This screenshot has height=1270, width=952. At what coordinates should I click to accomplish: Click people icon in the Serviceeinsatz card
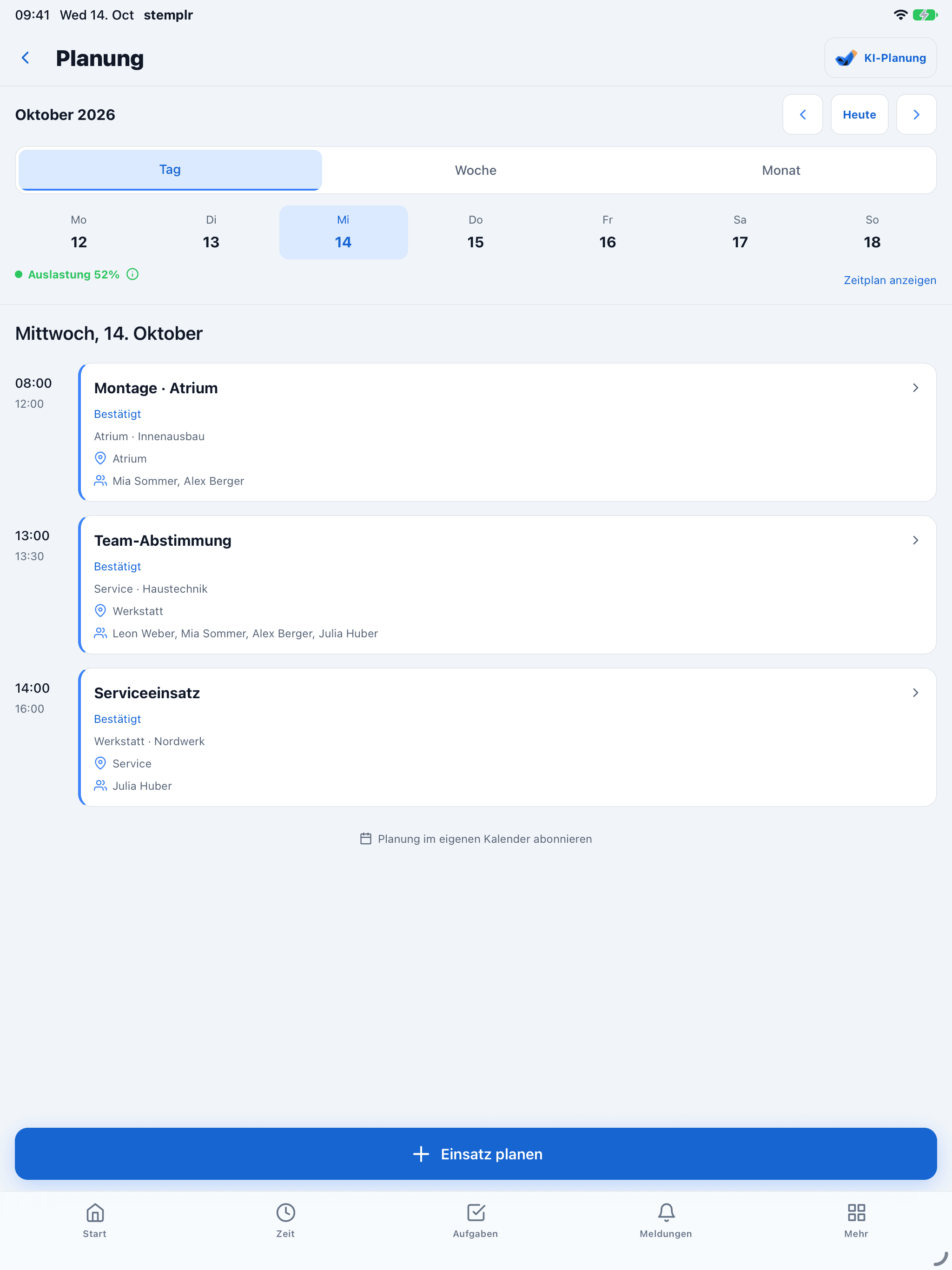(x=100, y=786)
